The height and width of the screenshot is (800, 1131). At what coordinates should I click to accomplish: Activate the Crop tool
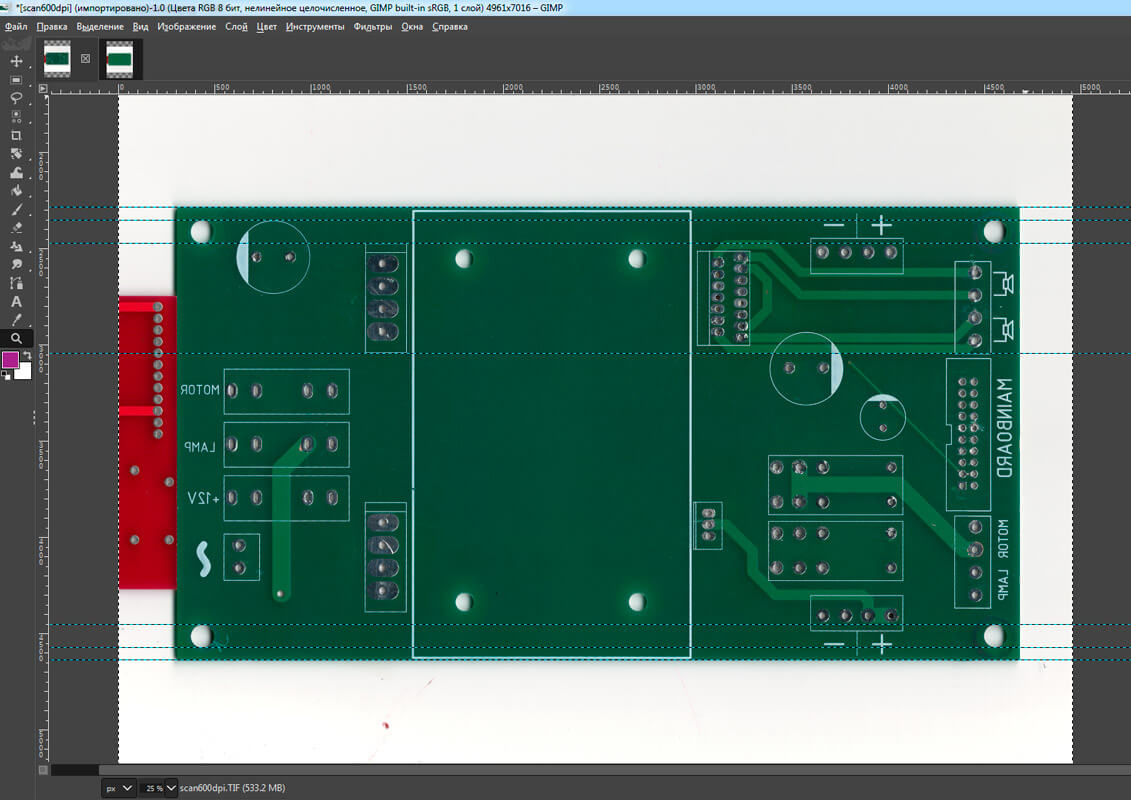tap(16, 135)
